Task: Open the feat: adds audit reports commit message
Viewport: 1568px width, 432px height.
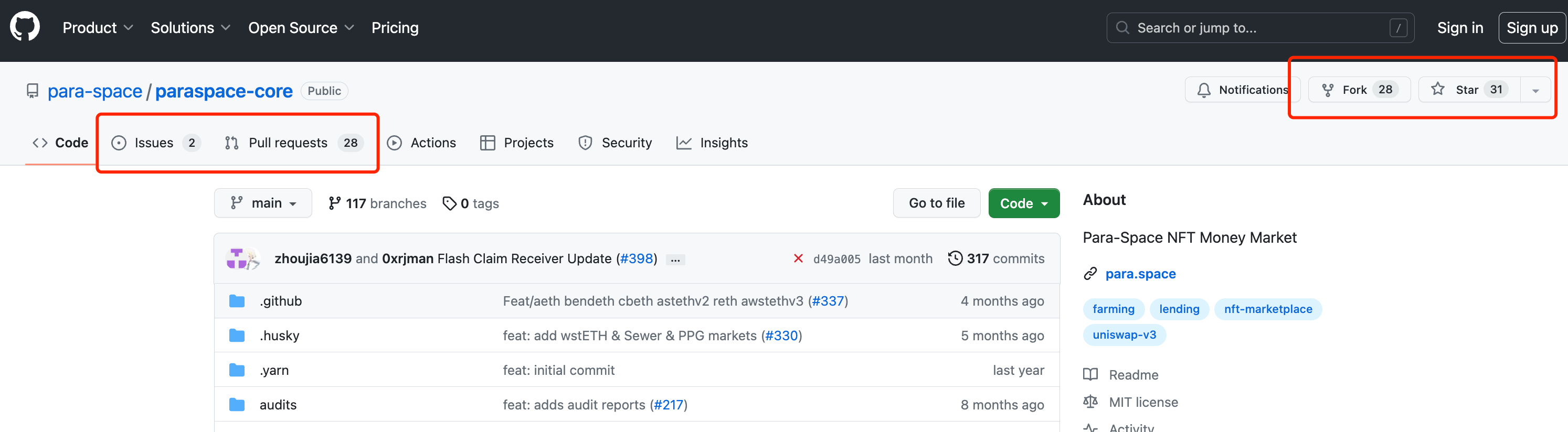Action: pyautogui.click(x=574, y=405)
